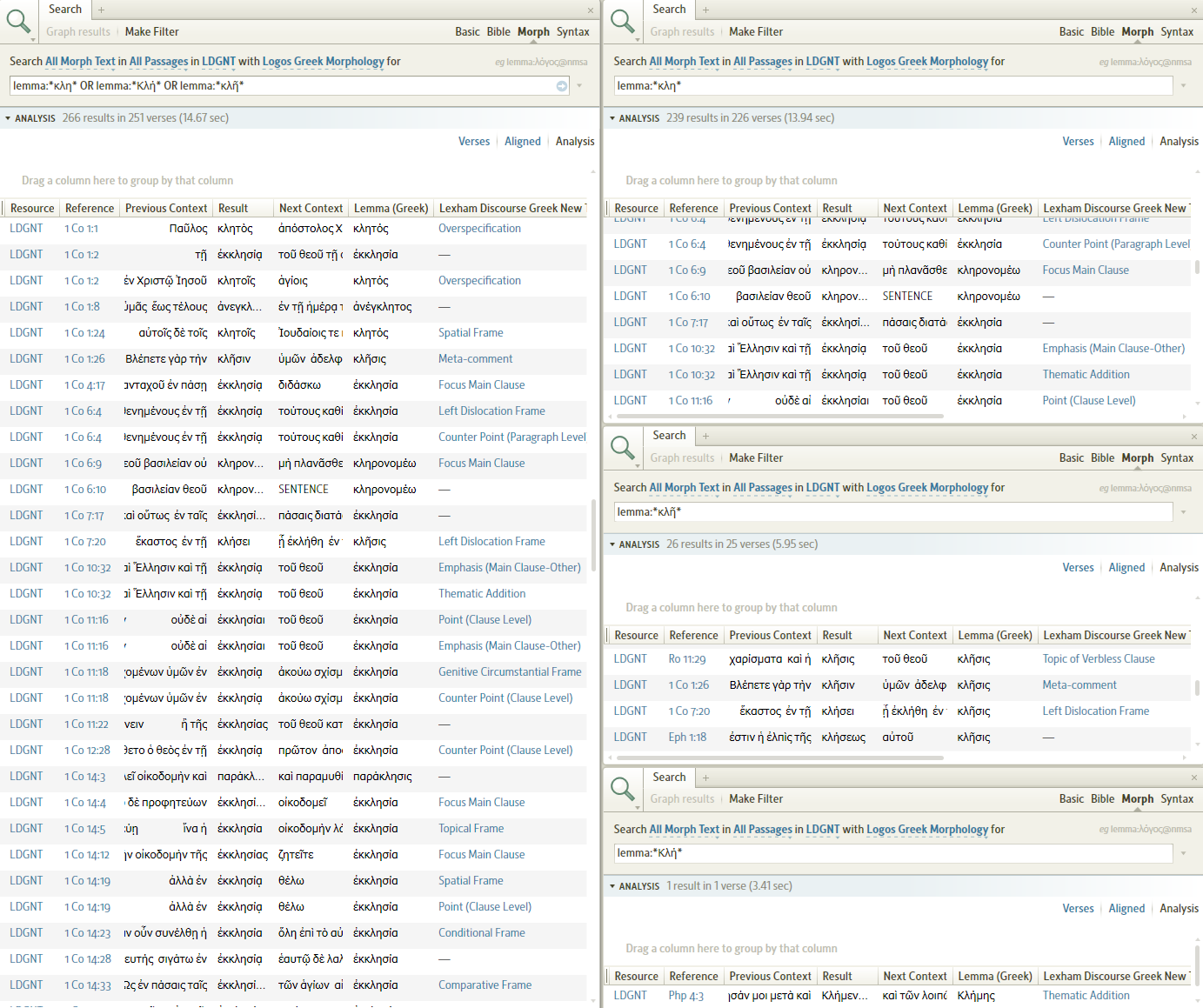
Task: Click the magnifier search icon in the 1-result panel
Action: pos(623,788)
